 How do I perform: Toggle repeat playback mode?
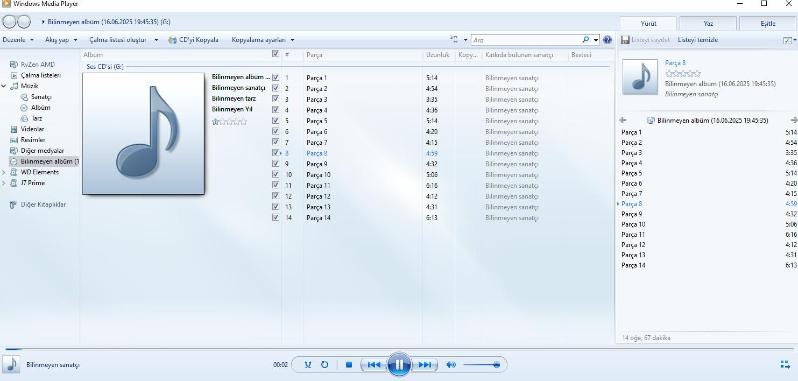[x=325, y=365]
